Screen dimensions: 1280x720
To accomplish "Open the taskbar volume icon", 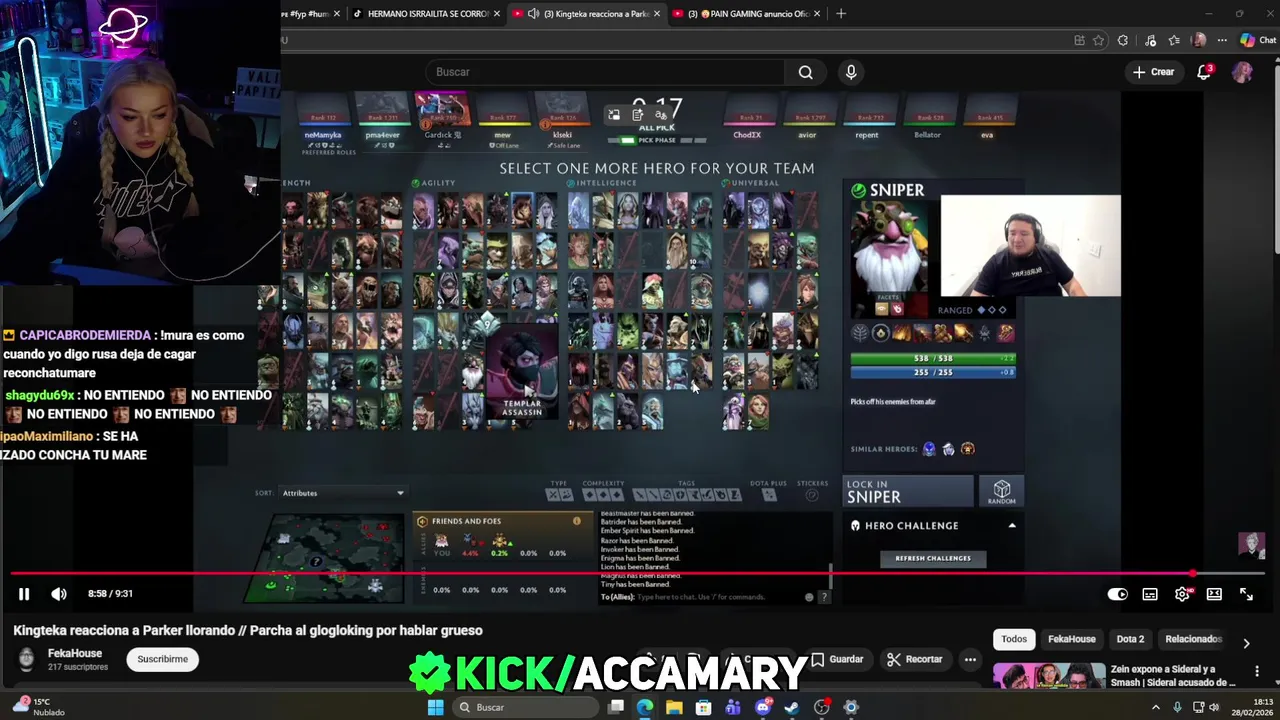I will point(1214,708).
